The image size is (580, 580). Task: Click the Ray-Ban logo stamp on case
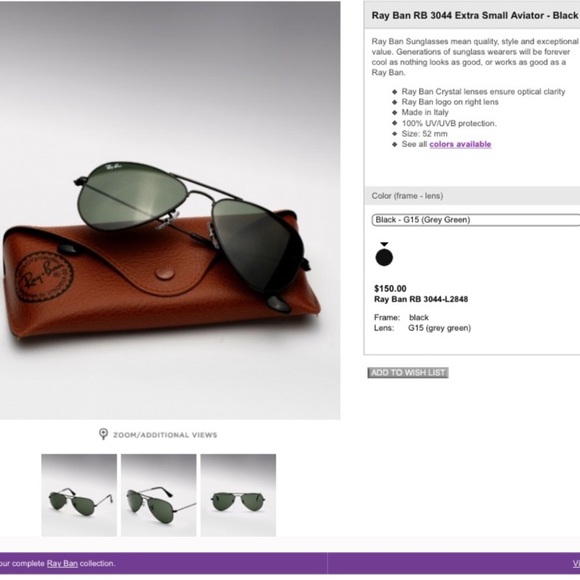[x=44, y=277]
